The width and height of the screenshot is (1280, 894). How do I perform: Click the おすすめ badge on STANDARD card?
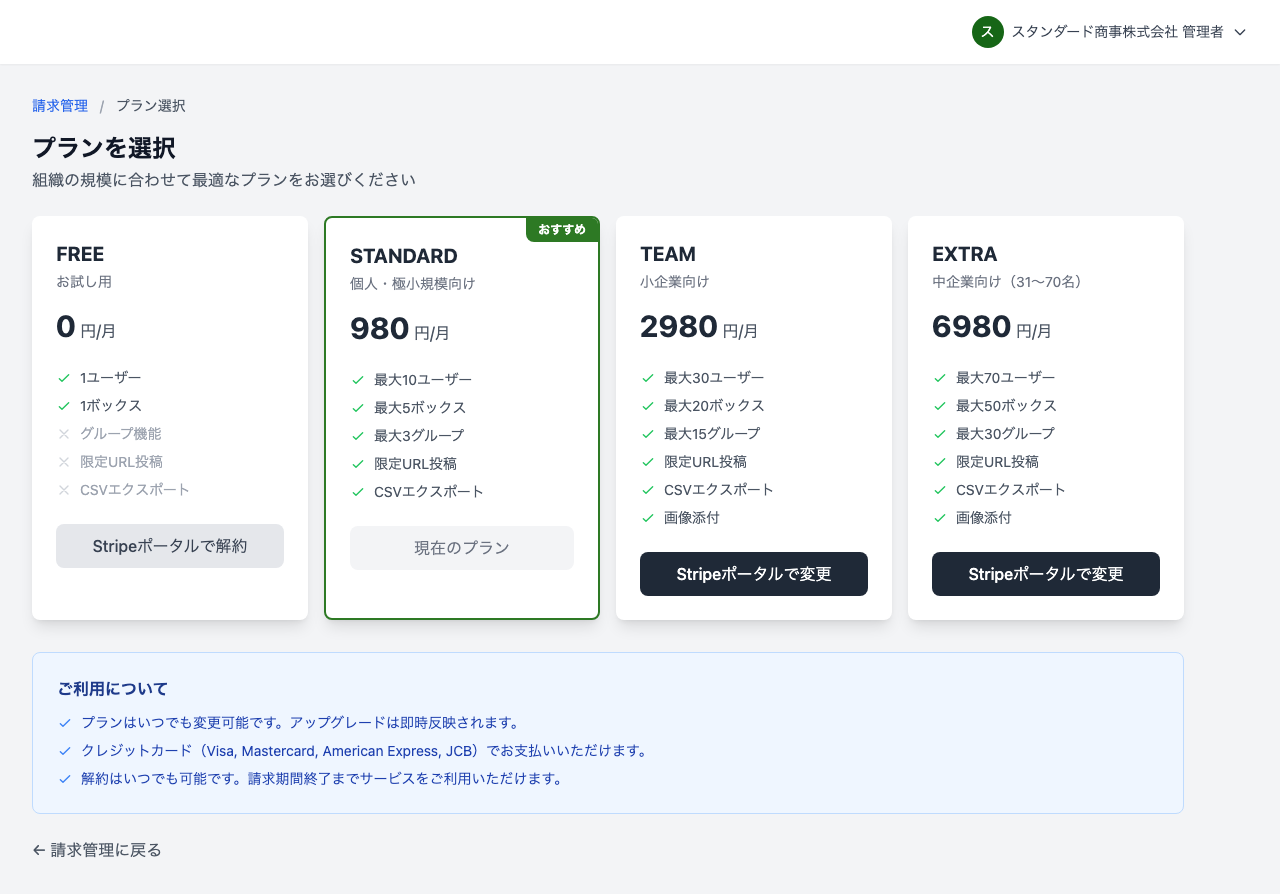coord(562,229)
